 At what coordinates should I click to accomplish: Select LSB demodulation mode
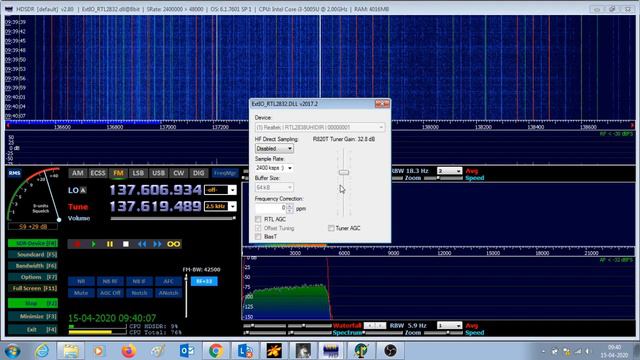coord(138,173)
